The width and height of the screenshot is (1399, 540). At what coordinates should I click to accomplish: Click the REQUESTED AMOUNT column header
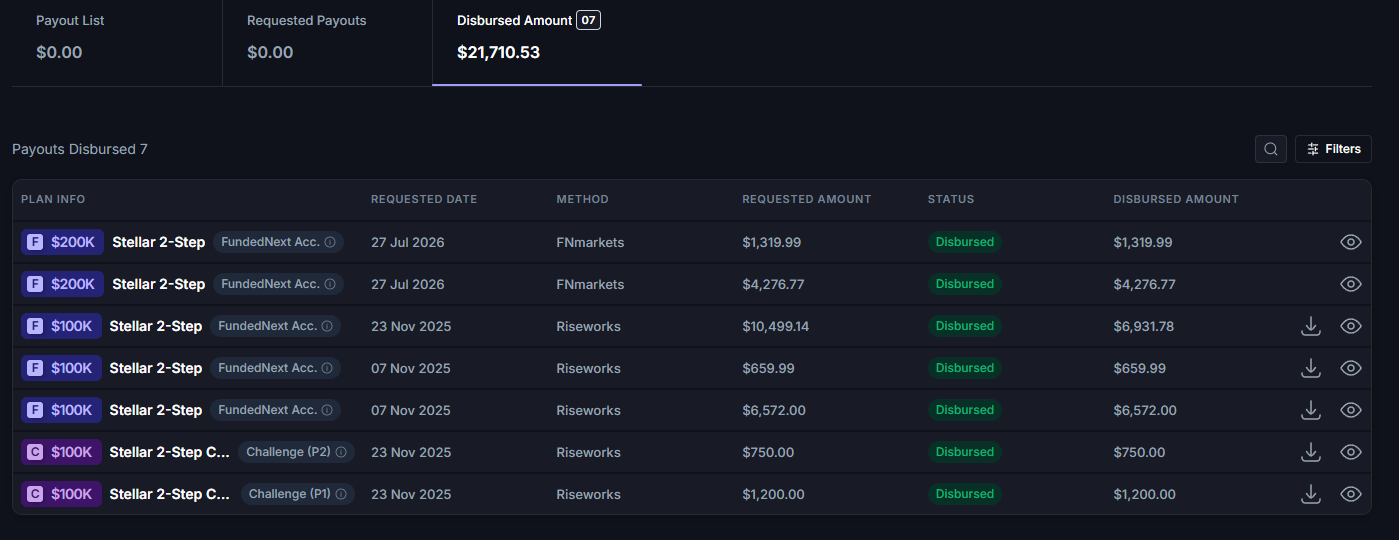(807, 199)
